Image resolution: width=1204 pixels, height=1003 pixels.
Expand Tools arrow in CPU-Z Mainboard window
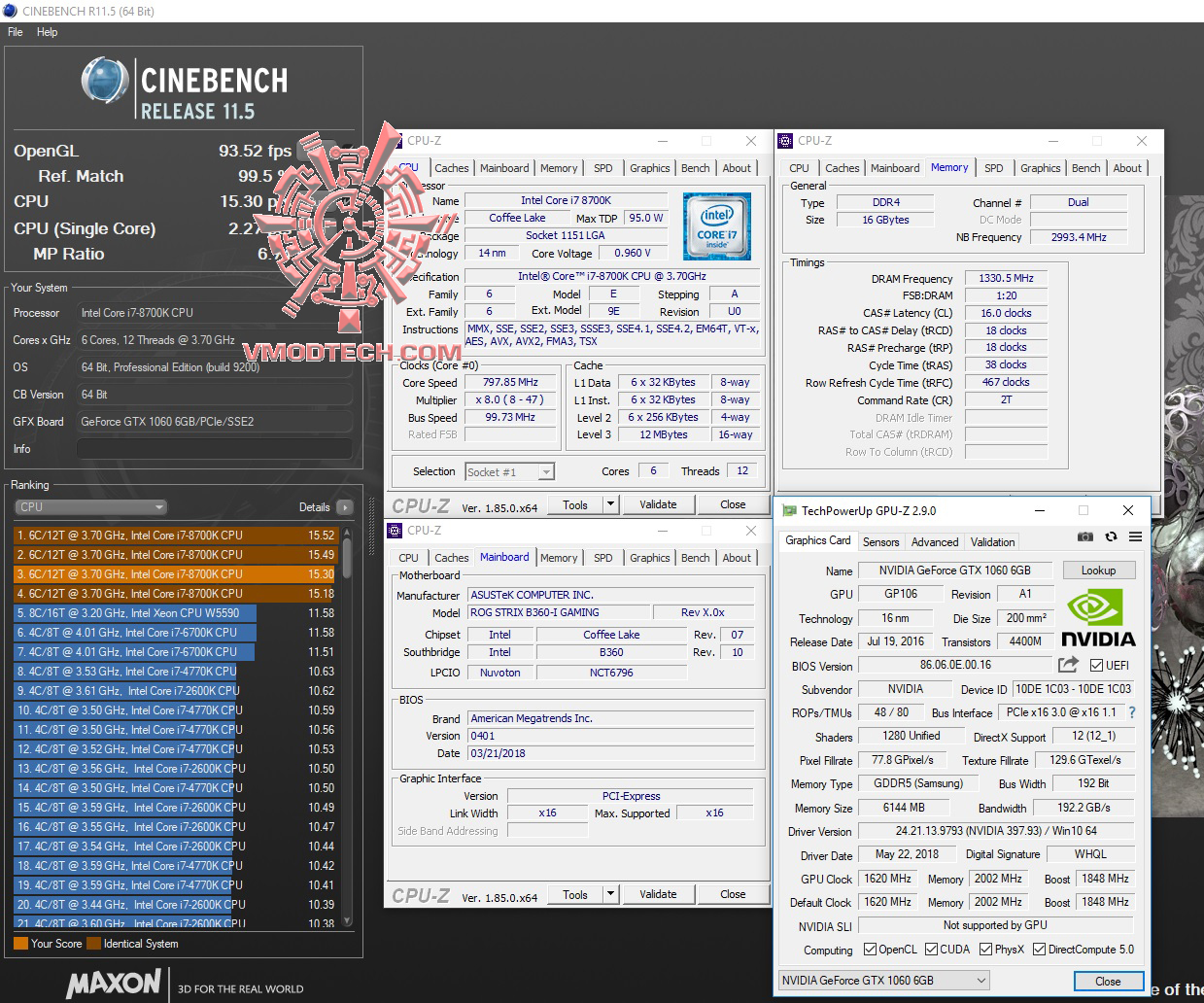(610, 894)
